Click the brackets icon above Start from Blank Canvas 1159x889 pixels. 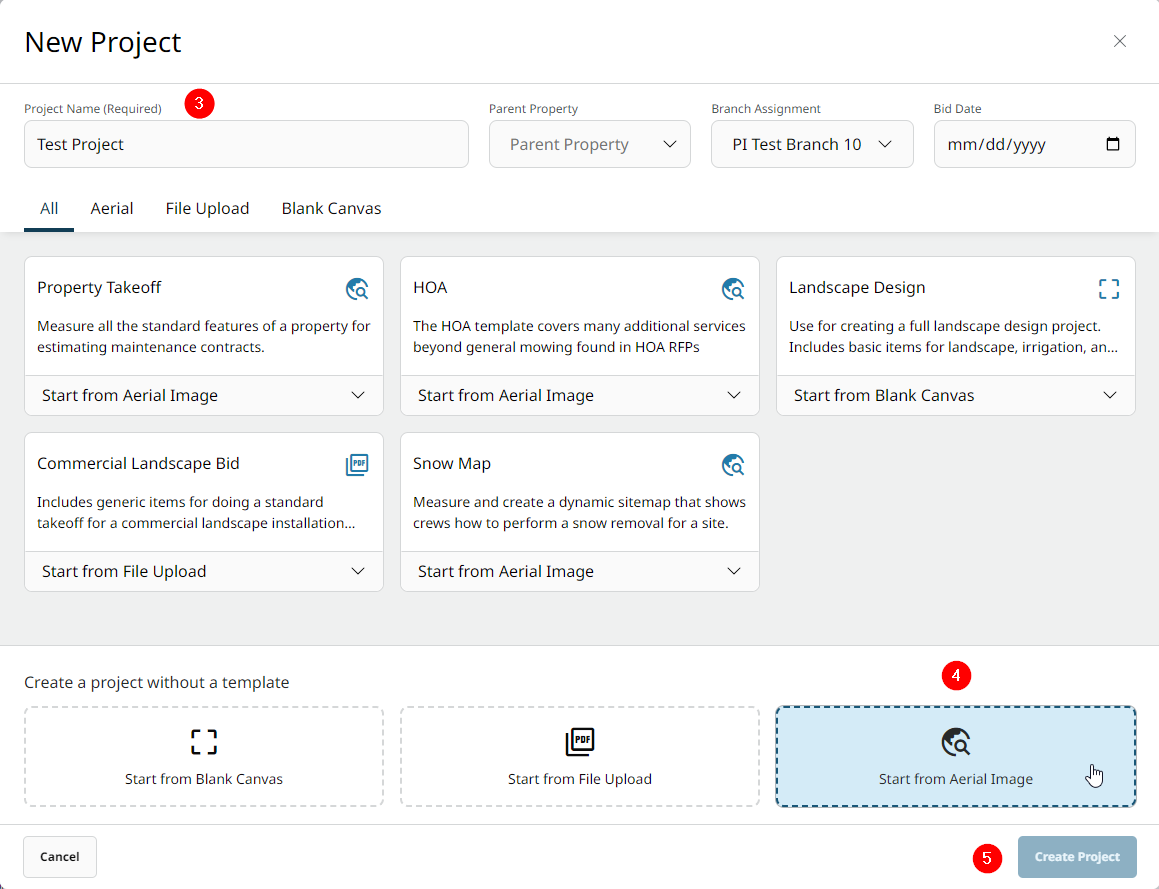click(204, 741)
